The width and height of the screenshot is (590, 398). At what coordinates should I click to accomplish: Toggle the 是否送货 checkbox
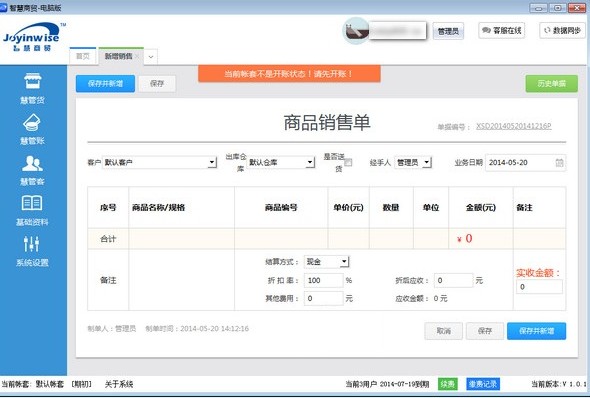click(x=348, y=163)
